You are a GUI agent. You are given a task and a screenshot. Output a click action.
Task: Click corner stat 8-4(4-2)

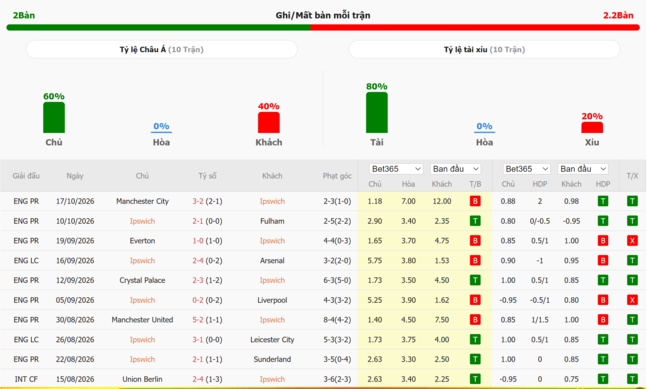[x=337, y=320]
